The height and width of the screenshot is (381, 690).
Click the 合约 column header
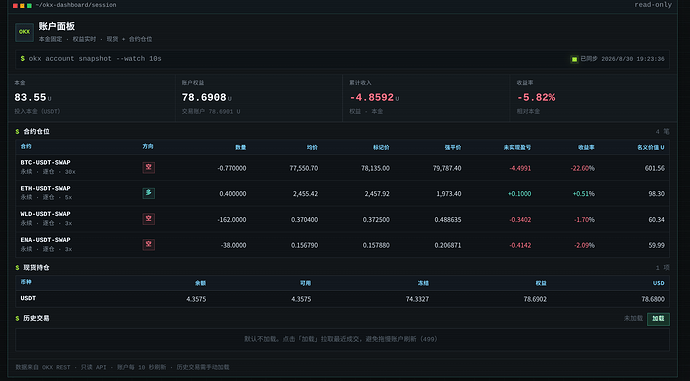pos(26,147)
